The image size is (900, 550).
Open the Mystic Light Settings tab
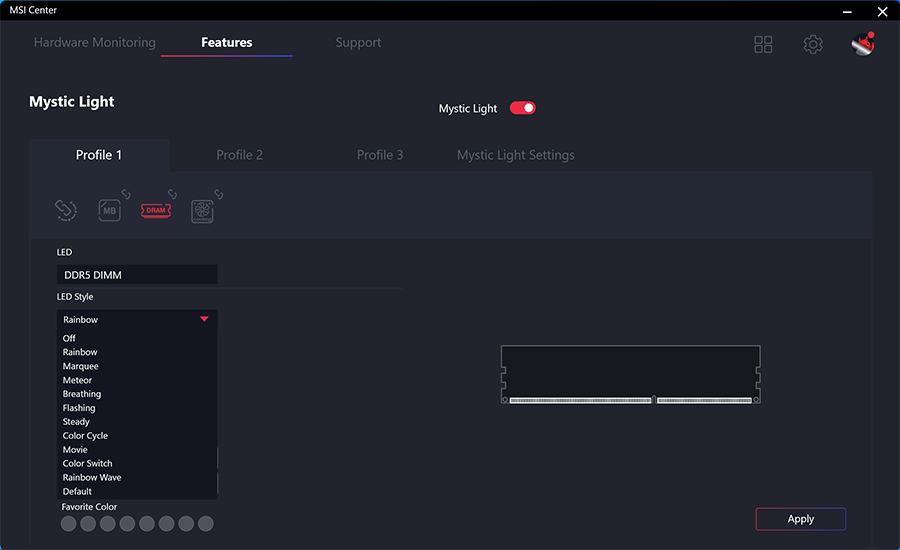tap(515, 155)
